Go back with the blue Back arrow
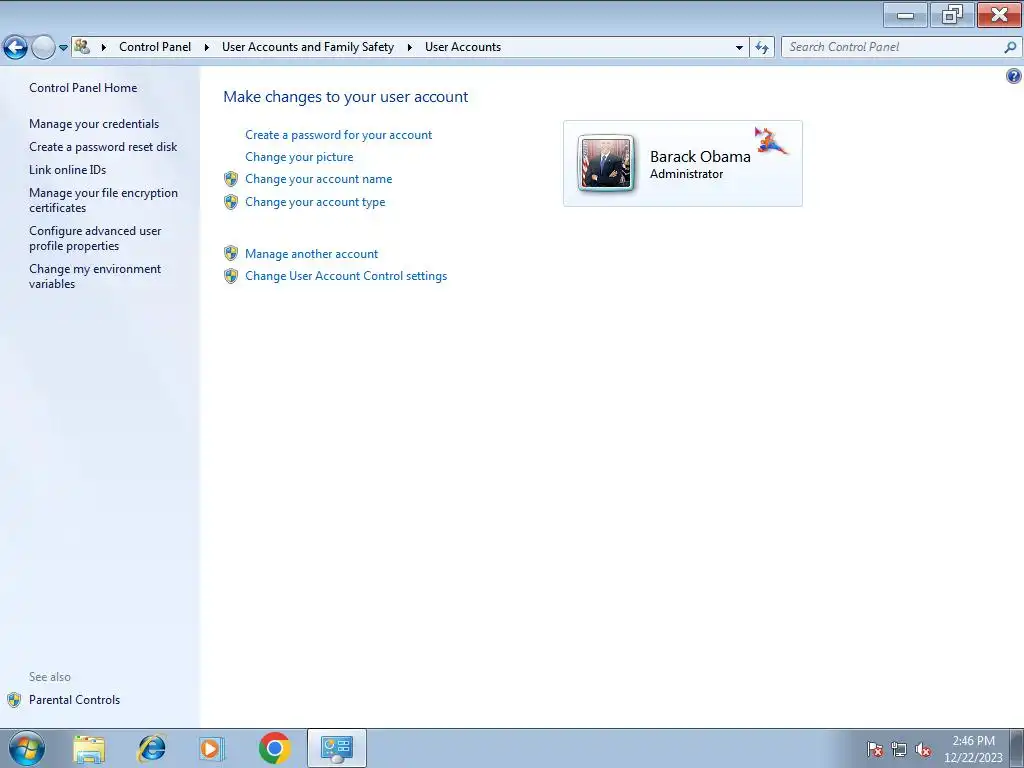Image resolution: width=1024 pixels, height=768 pixels. coord(15,47)
